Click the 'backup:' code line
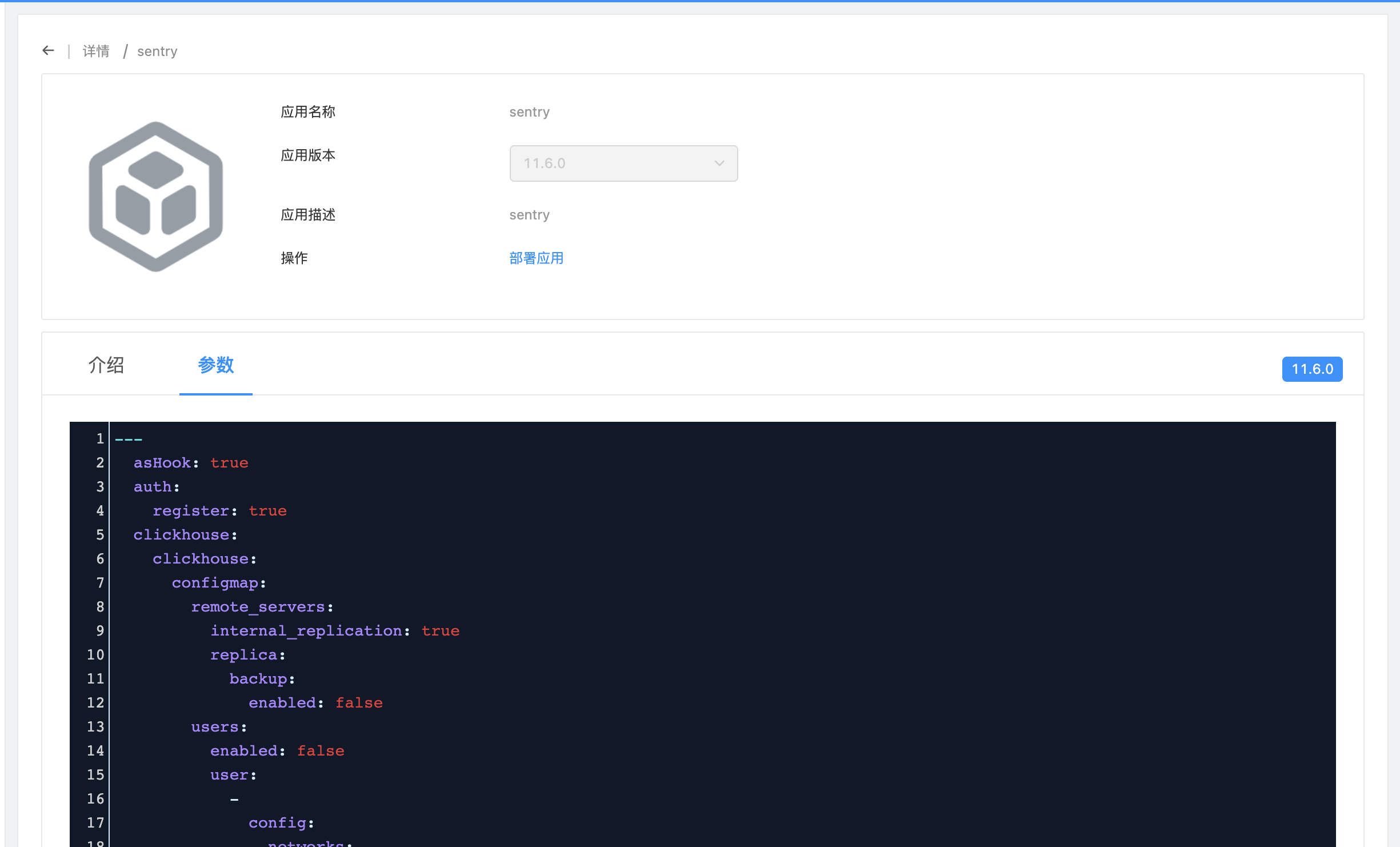 pyautogui.click(x=262, y=679)
